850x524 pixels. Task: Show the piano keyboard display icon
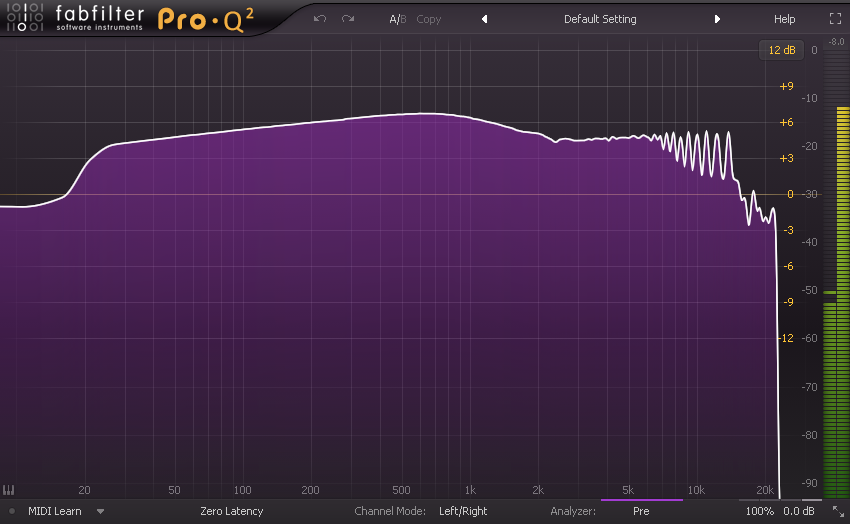pyautogui.click(x=9, y=490)
